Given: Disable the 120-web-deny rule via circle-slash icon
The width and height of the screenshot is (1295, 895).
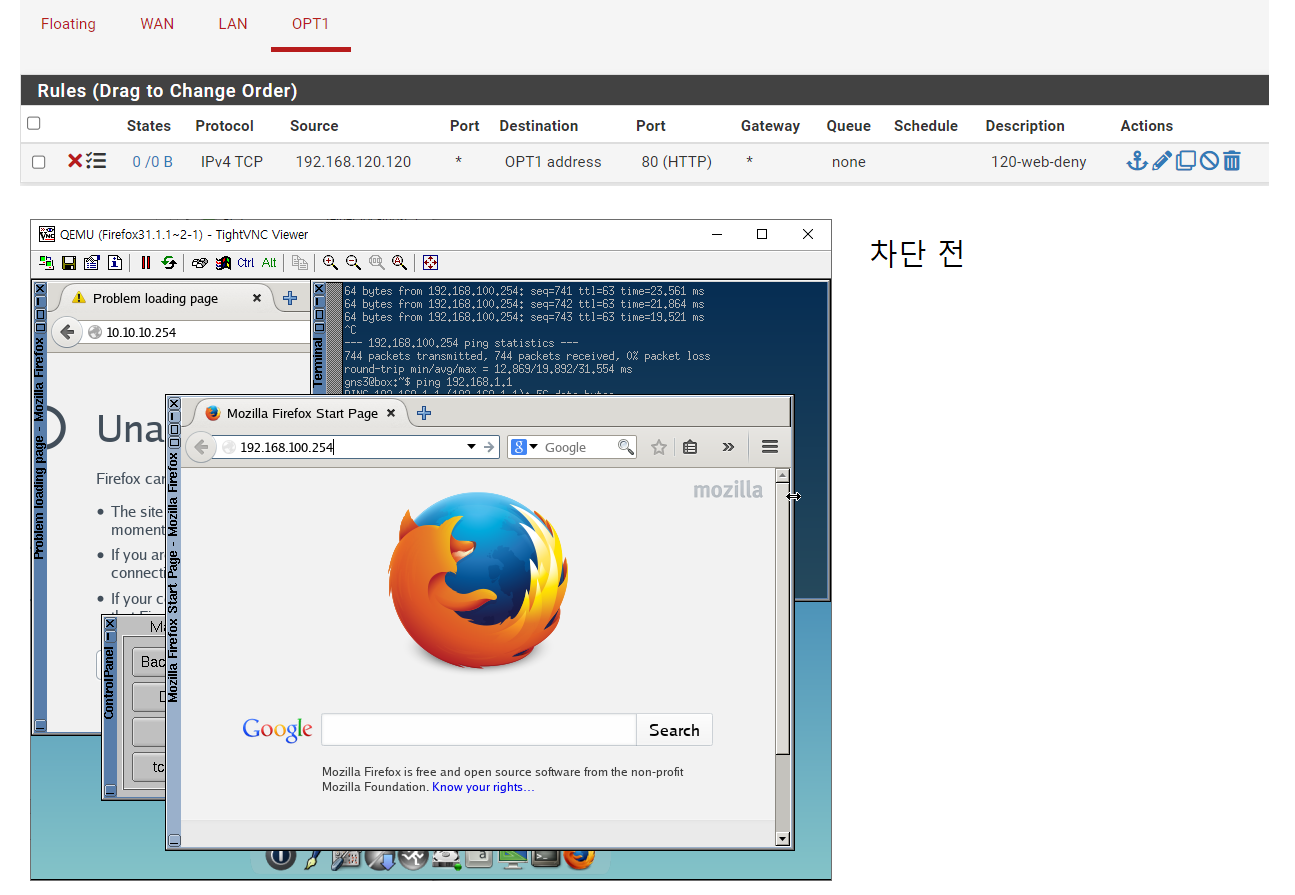Looking at the screenshot, I should click(1209, 161).
